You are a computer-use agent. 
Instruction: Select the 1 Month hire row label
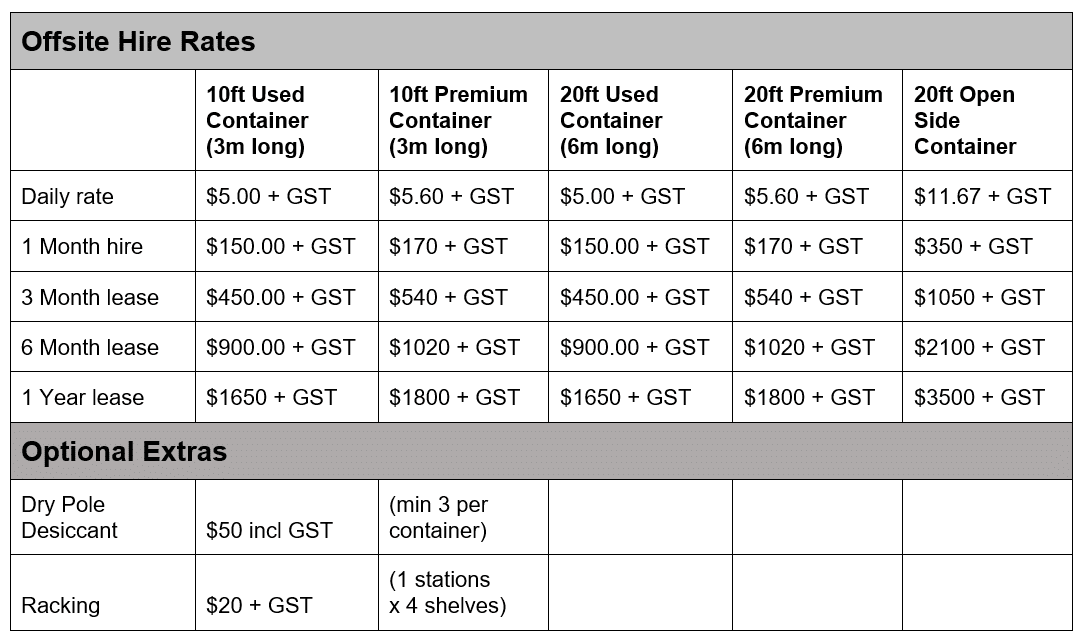coord(82,247)
